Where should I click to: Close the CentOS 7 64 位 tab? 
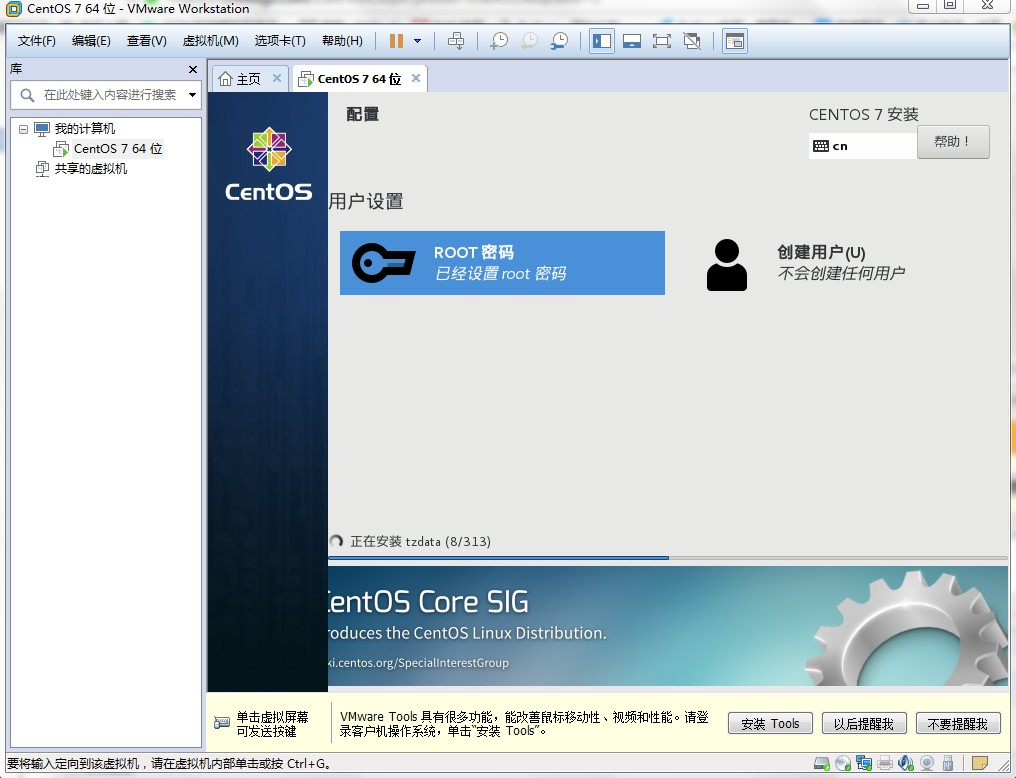pyautogui.click(x=416, y=78)
